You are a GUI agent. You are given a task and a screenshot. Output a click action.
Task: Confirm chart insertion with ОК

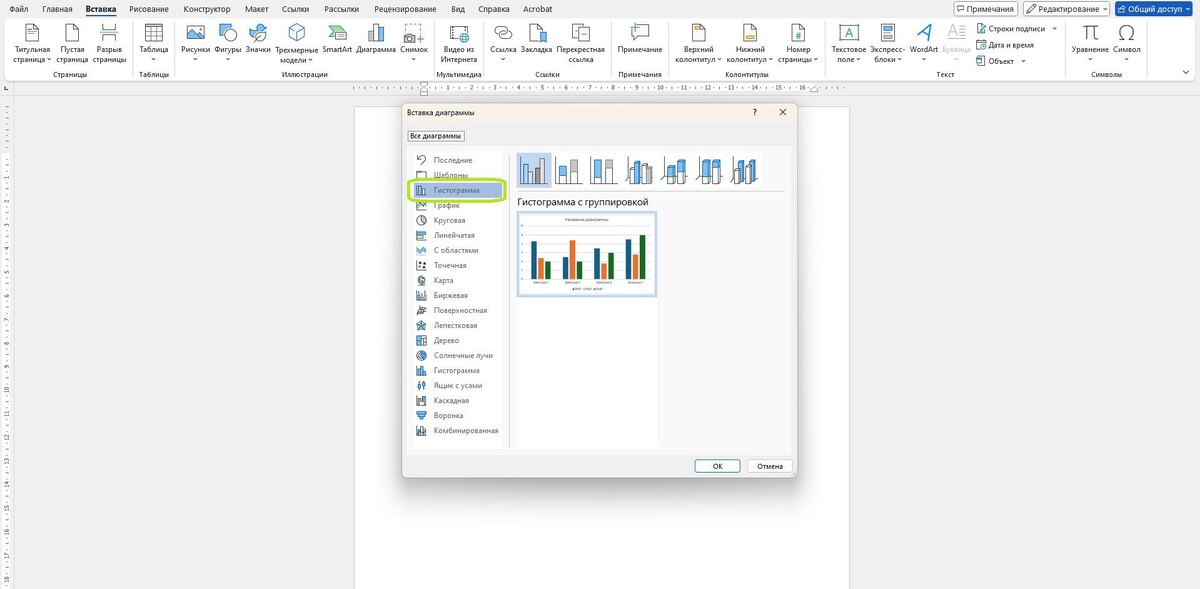717,466
